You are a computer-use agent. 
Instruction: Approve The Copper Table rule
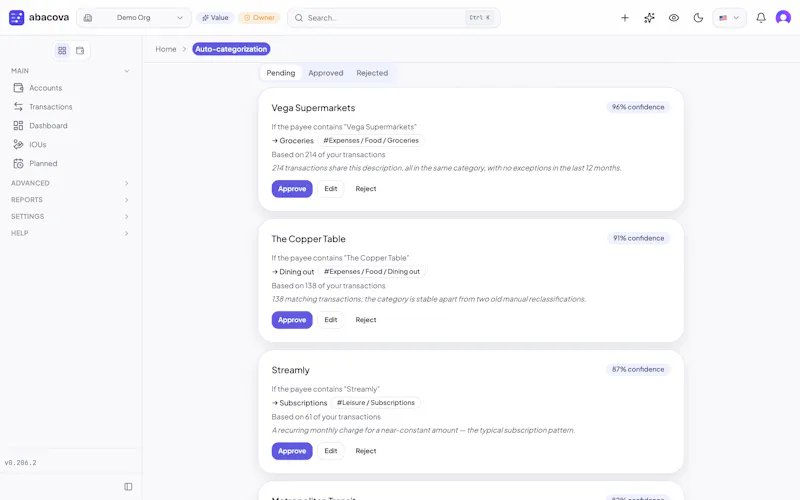pyautogui.click(x=292, y=320)
